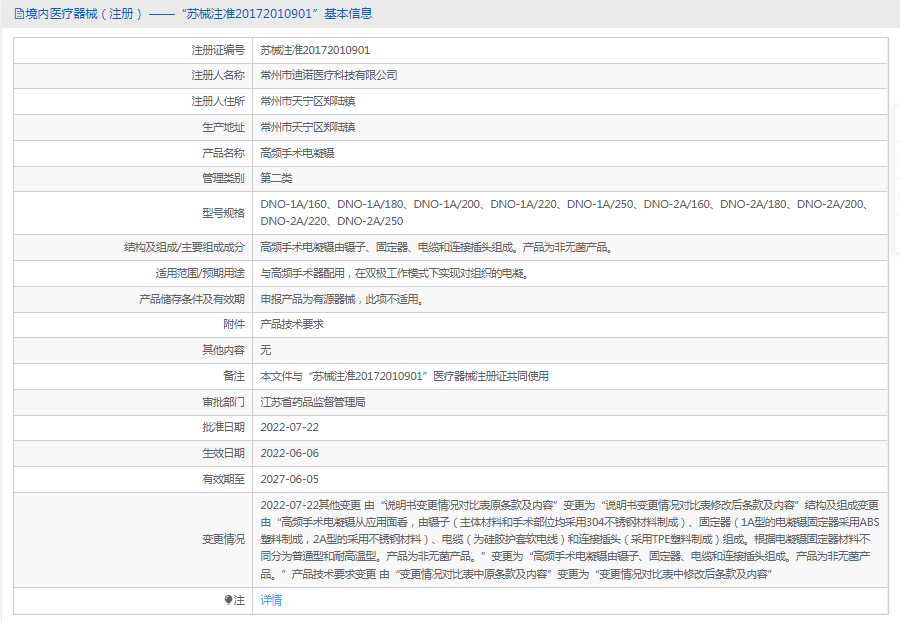Select address value in the 注册人住所 row
900x623 pixels.
pos(308,102)
